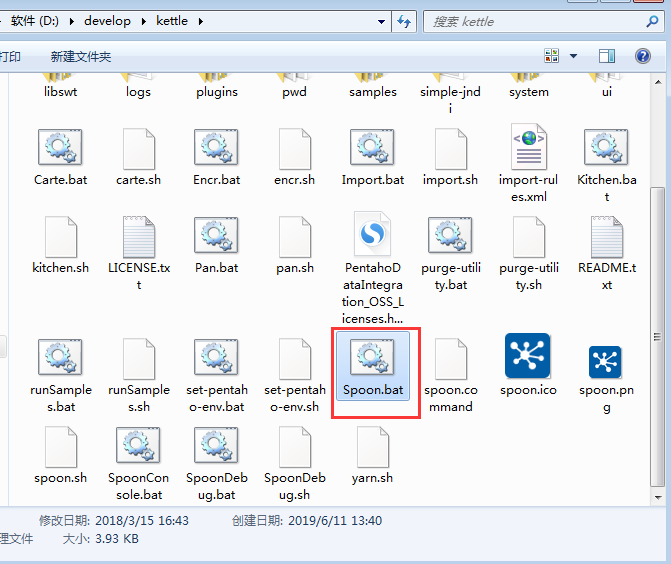Select the samples folder
Image resolution: width=671 pixels, height=564 pixels.
[373, 87]
